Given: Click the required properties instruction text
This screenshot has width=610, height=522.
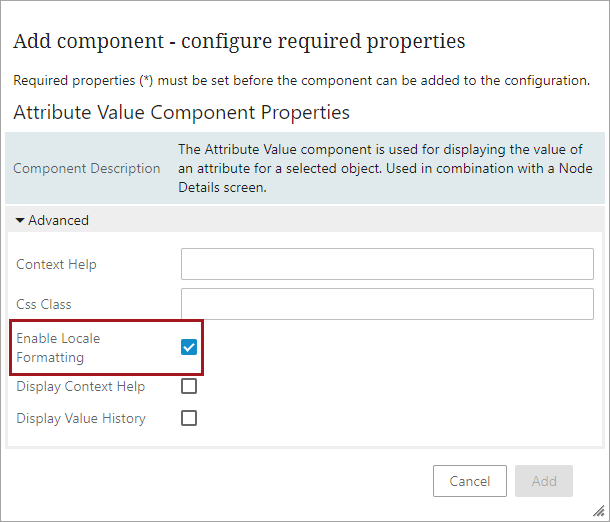Looking at the screenshot, I should pyautogui.click(x=301, y=81).
